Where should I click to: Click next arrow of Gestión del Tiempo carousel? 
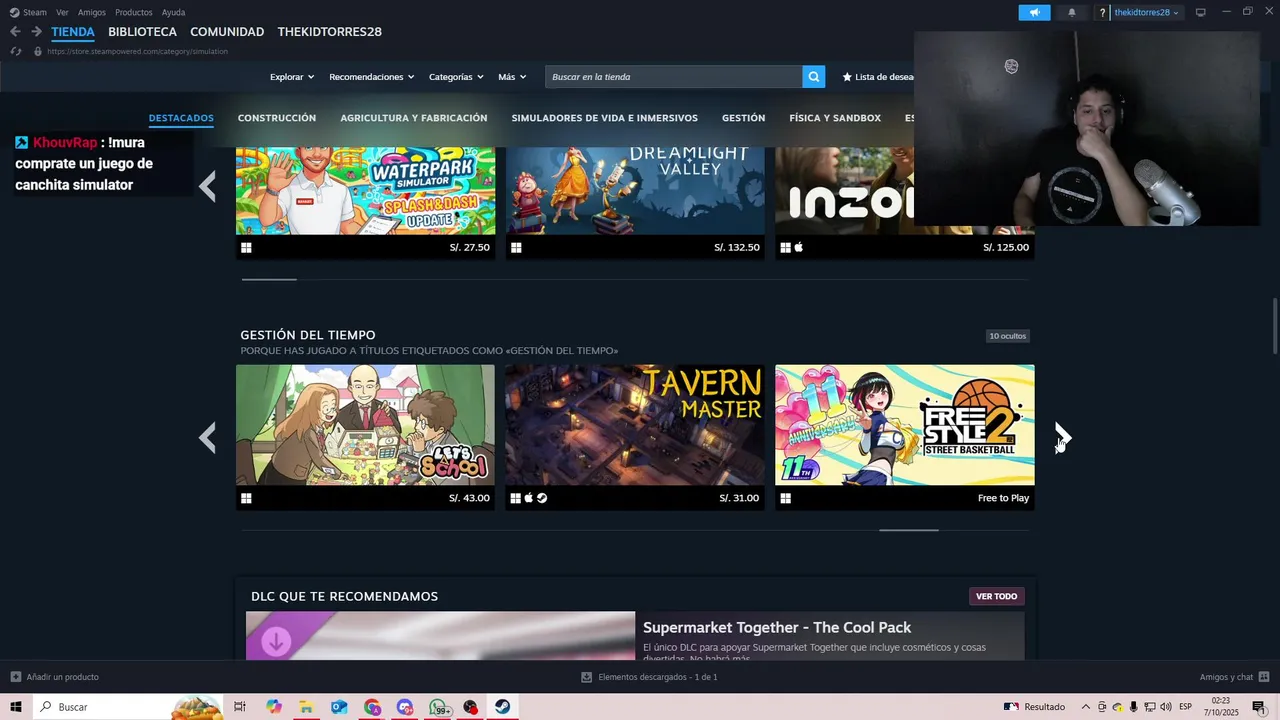click(x=1062, y=437)
